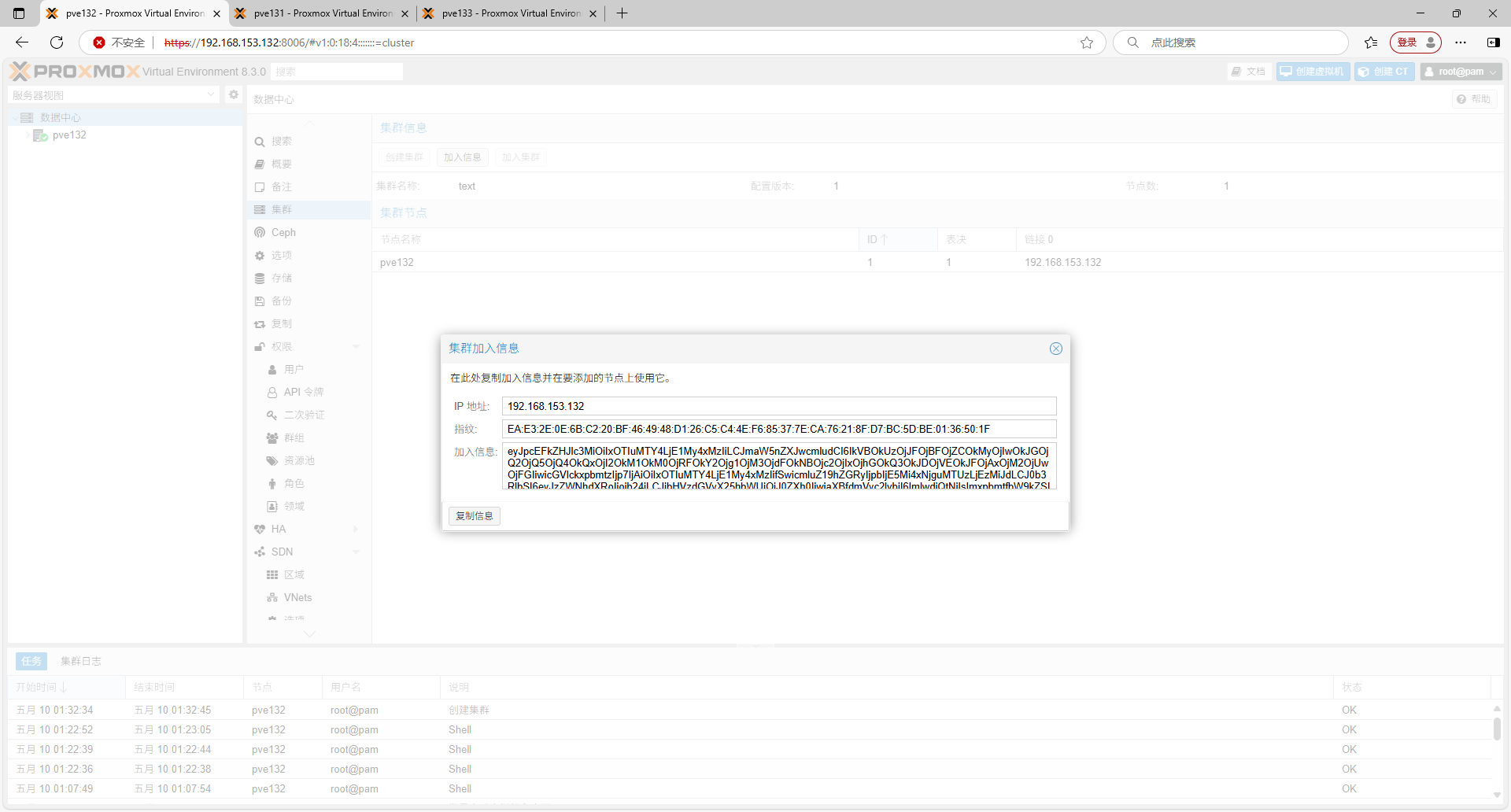Click the 创建虚拟机 button
This screenshot has height=812, width=1511.
click(1313, 72)
